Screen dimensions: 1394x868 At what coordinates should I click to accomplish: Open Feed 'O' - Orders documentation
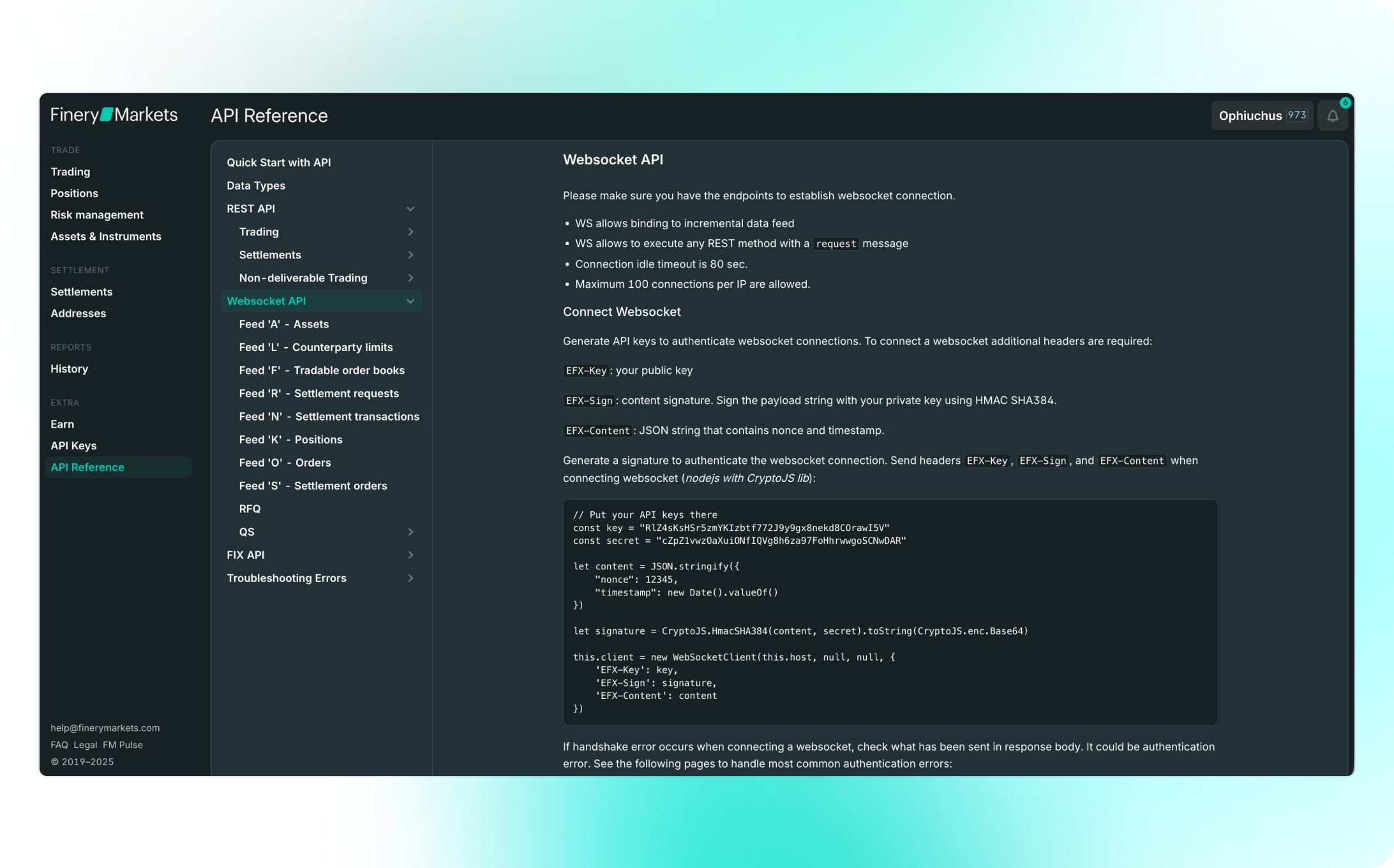[285, 462]
